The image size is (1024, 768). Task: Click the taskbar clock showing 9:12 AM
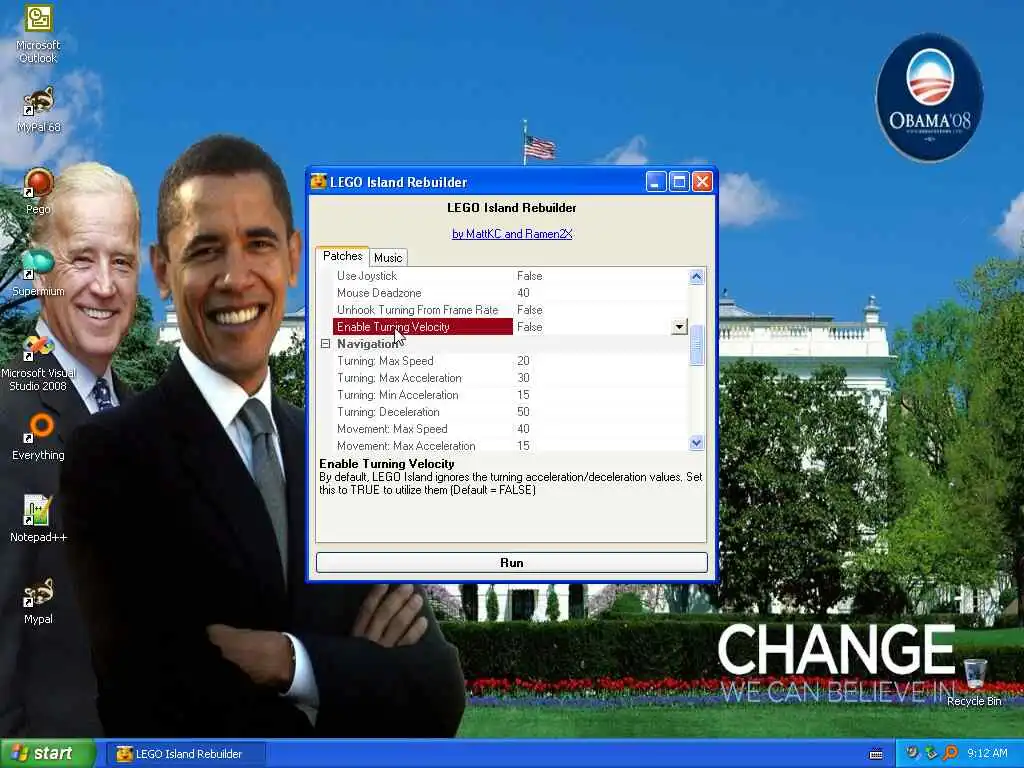pos(987,753)
